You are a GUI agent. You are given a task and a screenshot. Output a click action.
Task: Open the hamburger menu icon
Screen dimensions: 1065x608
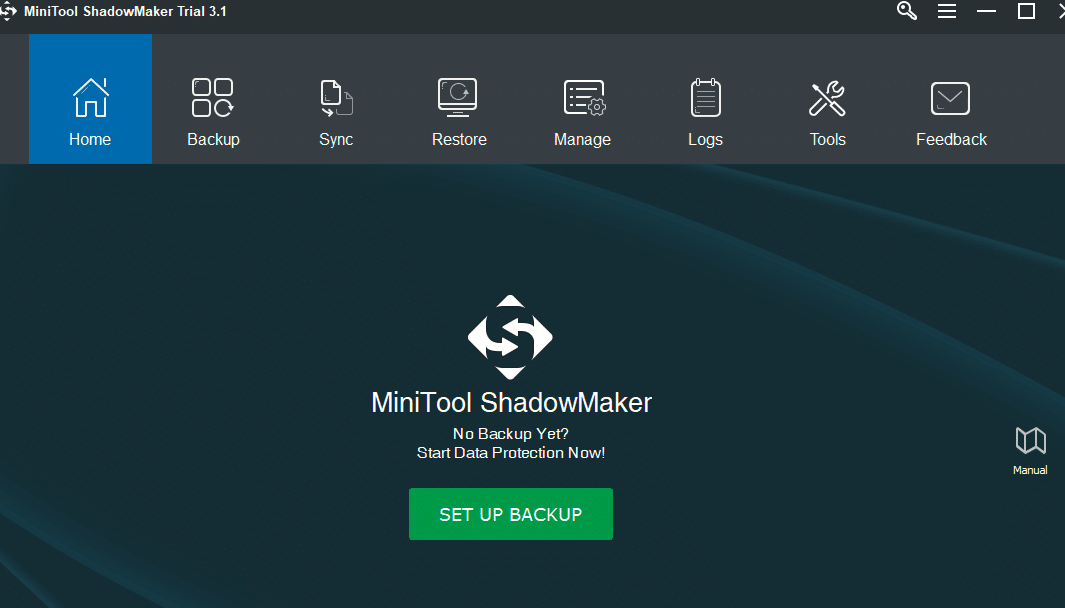(947, 11)
